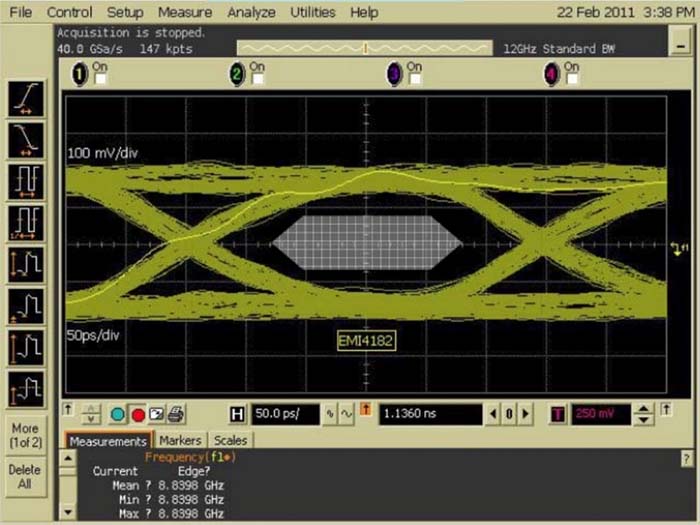Click the minimize dash button at top right
The image size is (700, 525).
680,41
